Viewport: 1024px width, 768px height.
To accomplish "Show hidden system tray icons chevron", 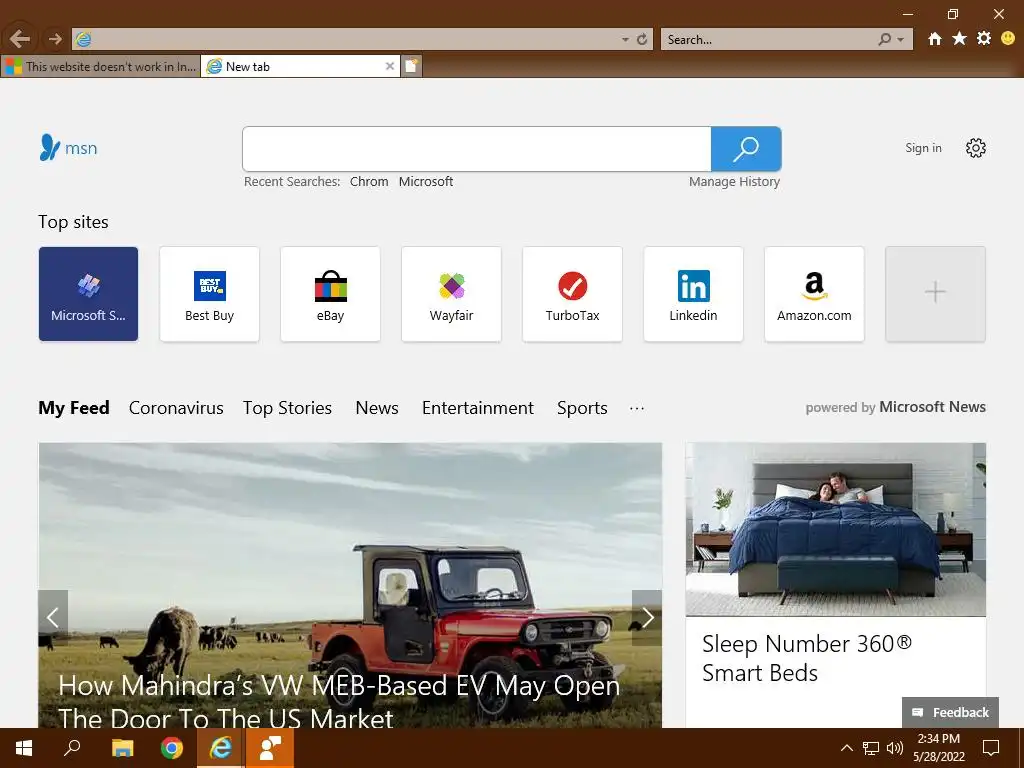I will click(846, 748).
